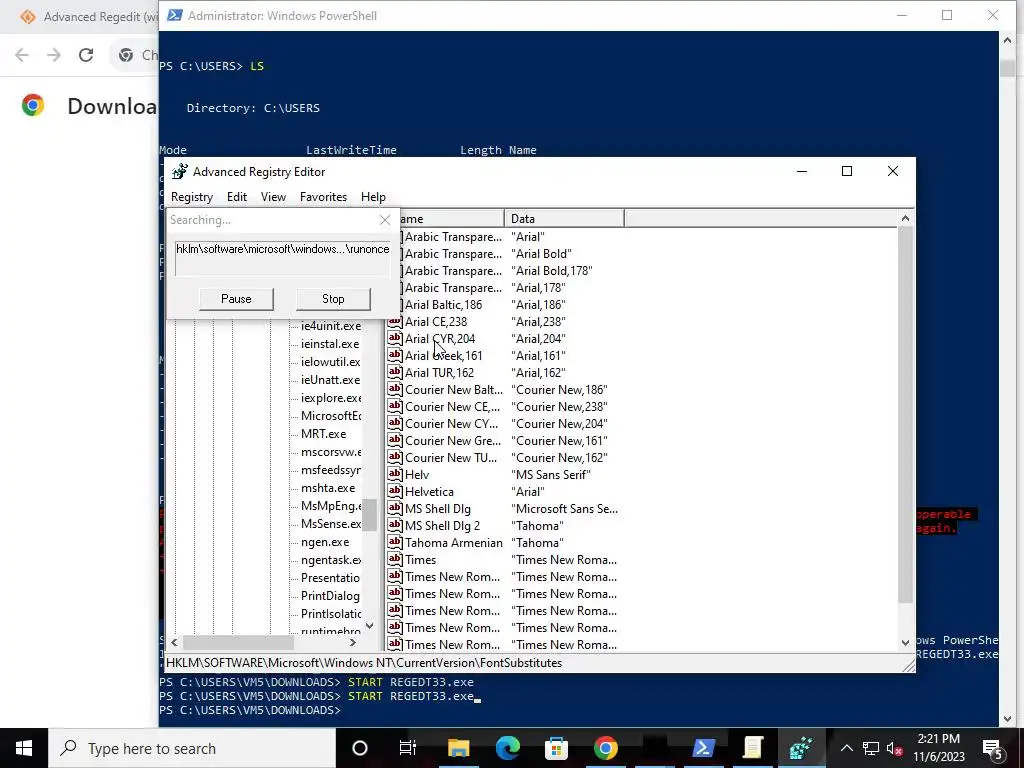Viewport: 1024px width, 768px height.
Task: Open Task View on taskbar
Action: pyautogui.click(x=408, y=748)
